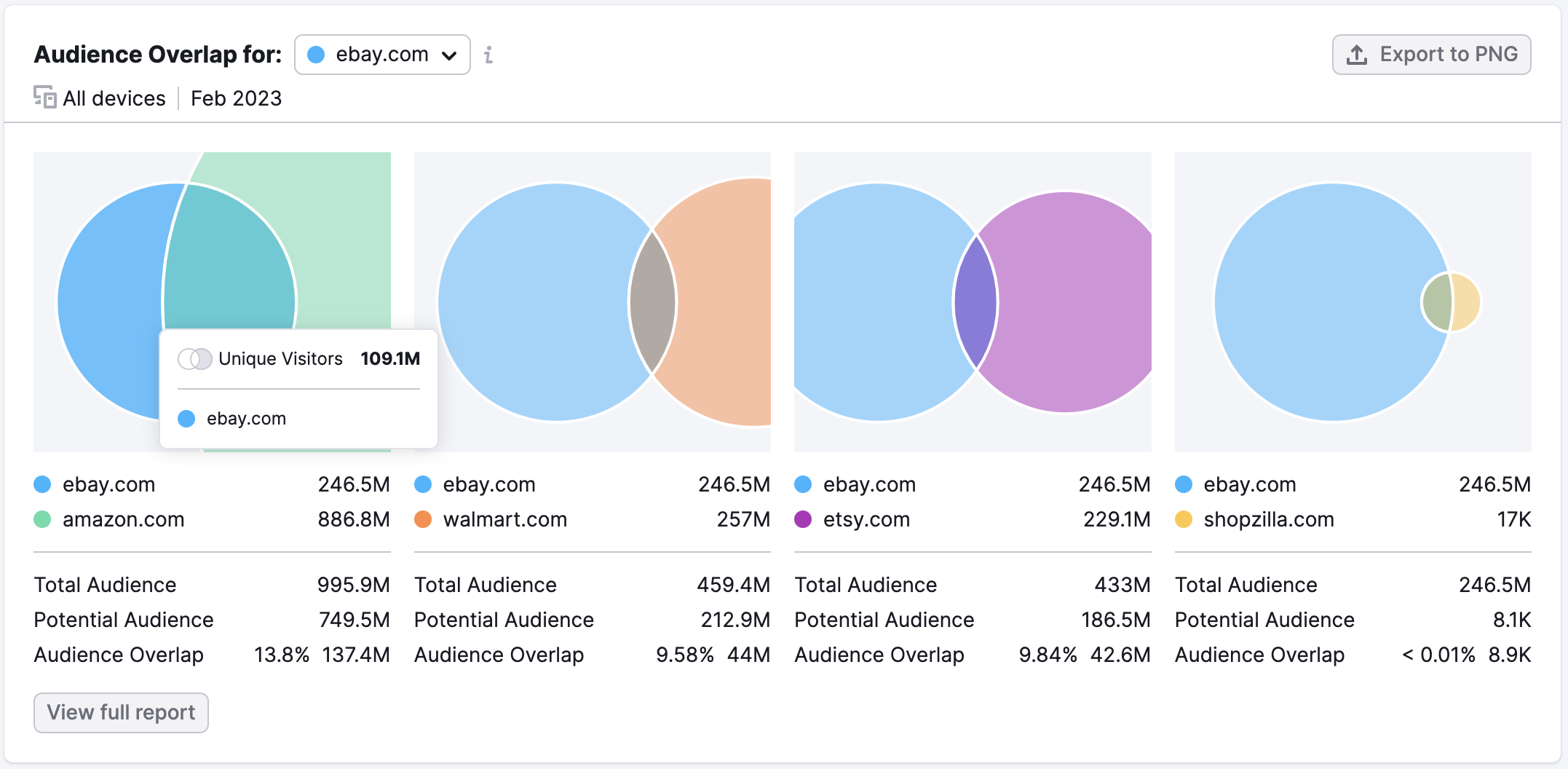Click the yellow shopzilla.com legend dot
The height and width of the screenshot is (769, 1568).
1184,519
